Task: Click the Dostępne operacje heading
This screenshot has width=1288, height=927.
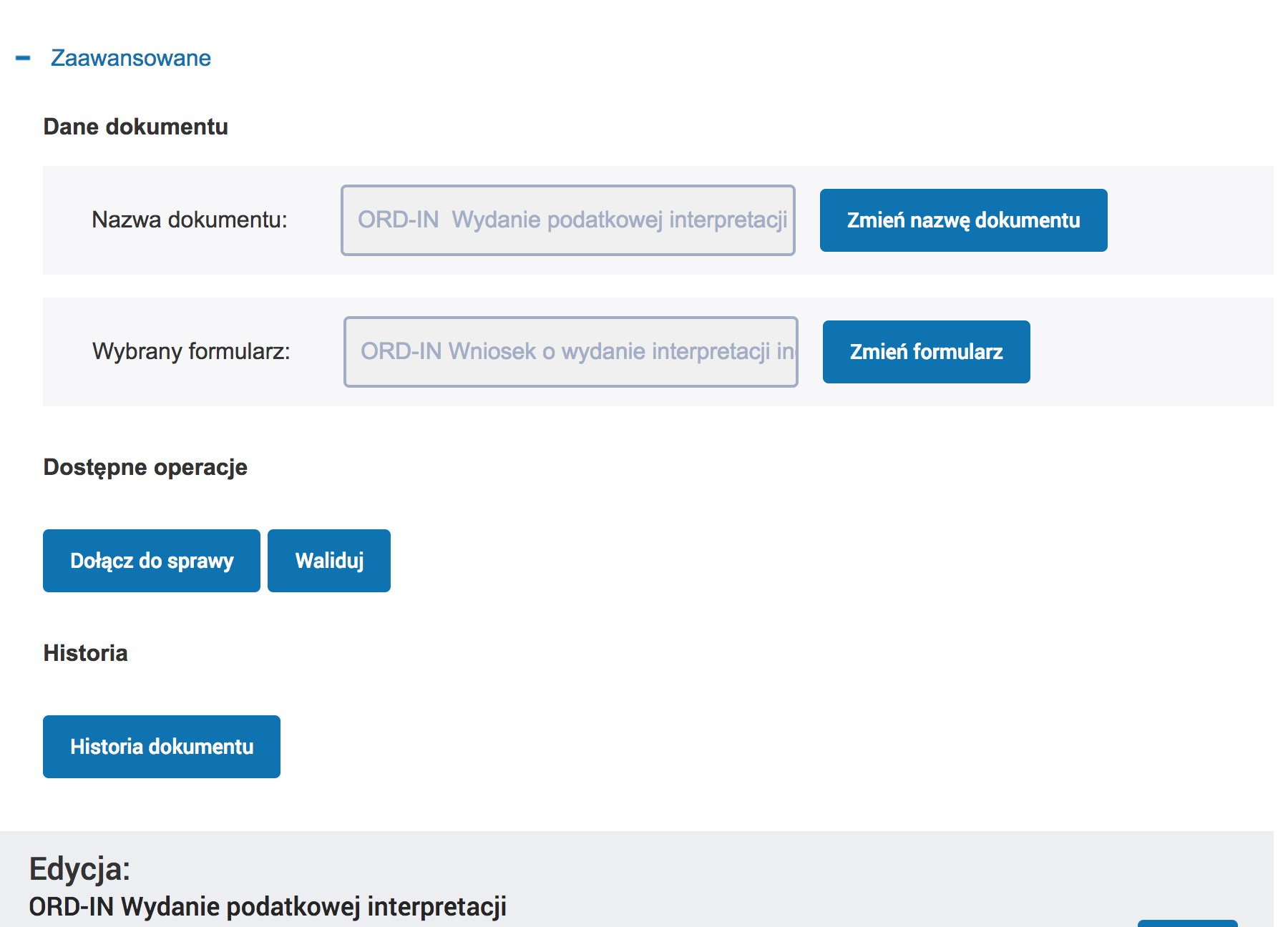Action: (145, 467)
